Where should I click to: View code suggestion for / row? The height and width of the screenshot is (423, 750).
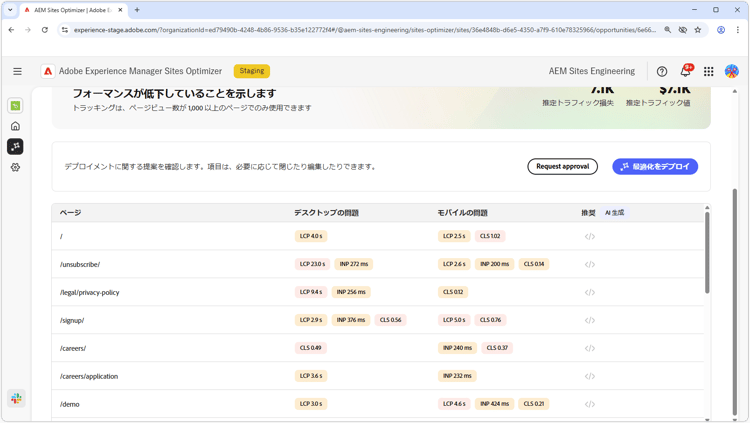click(x=590, y=236)
